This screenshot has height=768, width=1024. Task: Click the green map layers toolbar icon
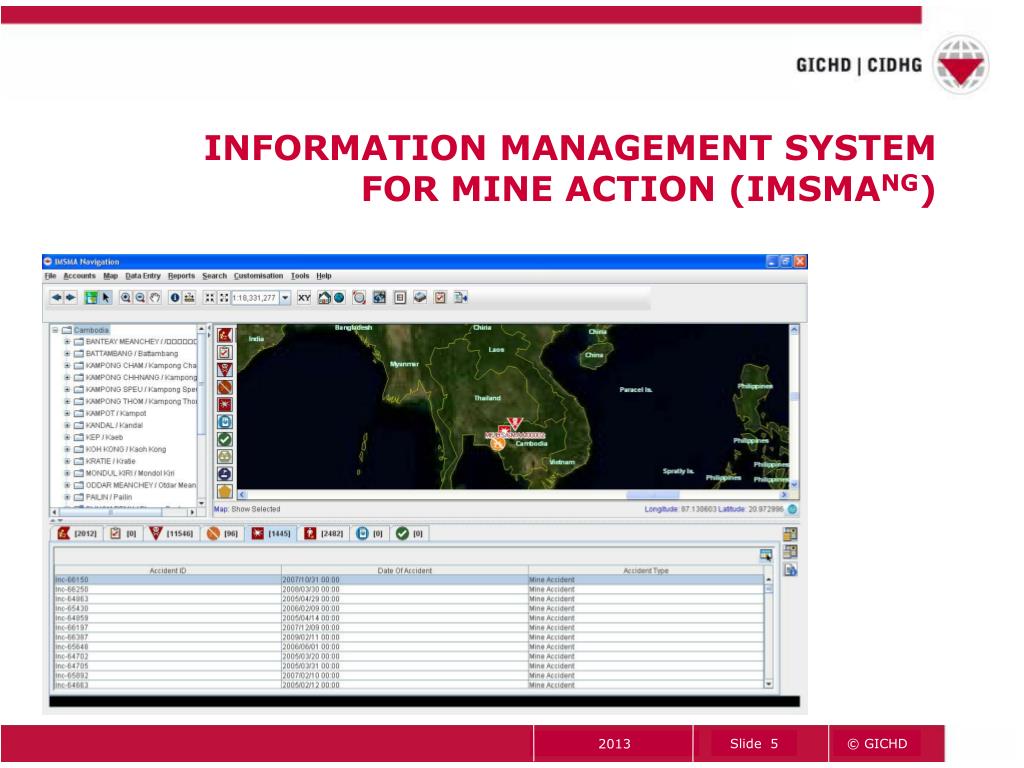click(91, 298)
